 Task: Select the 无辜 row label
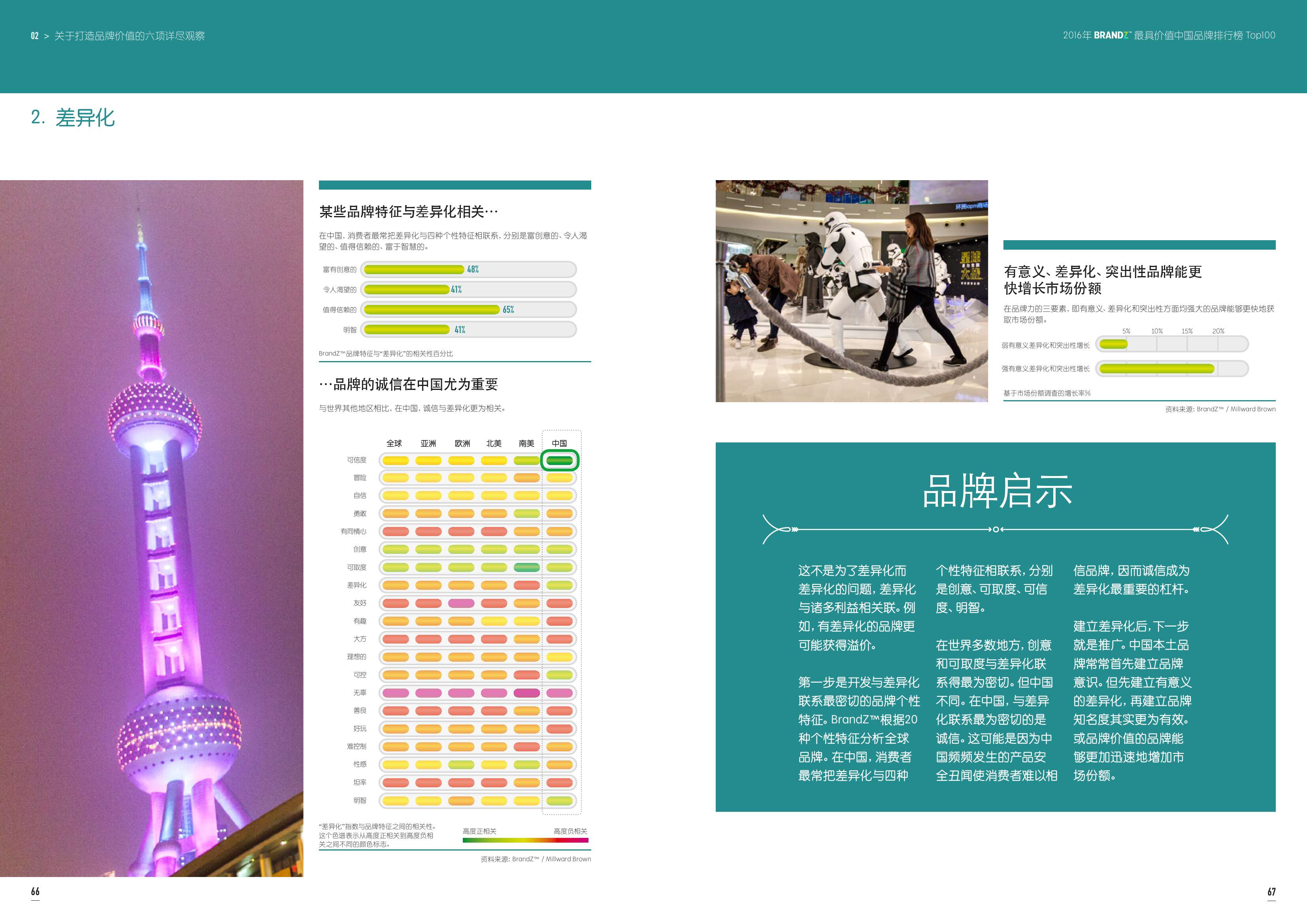click(360, 693)
